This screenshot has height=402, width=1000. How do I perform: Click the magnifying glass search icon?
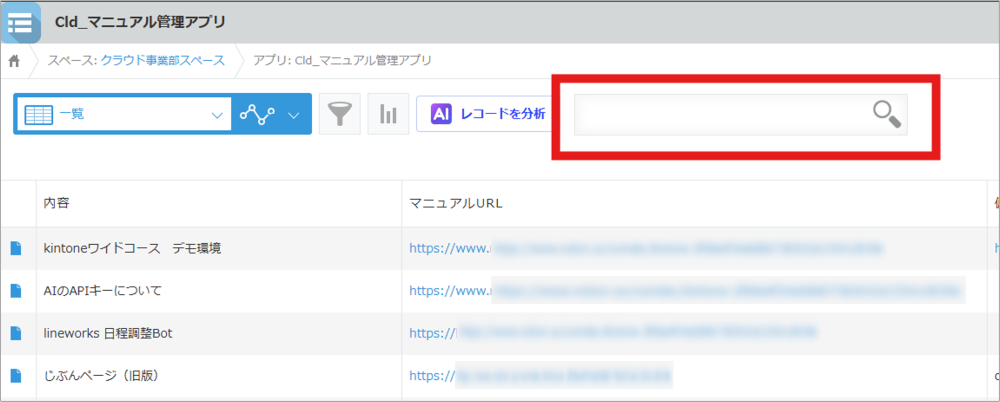[886, 115]
